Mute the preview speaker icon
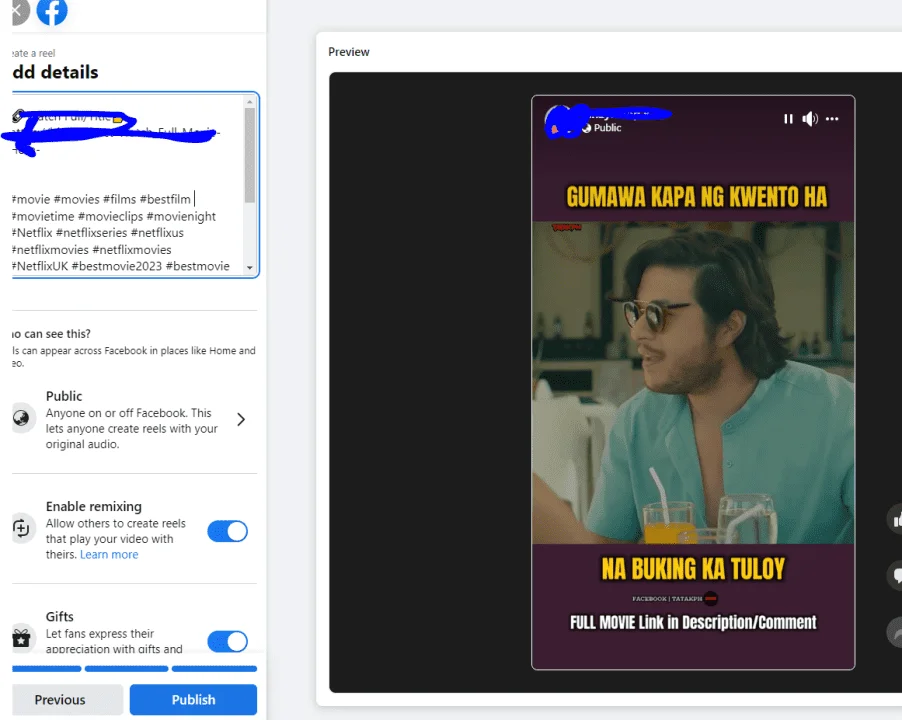 coord(810,119)
